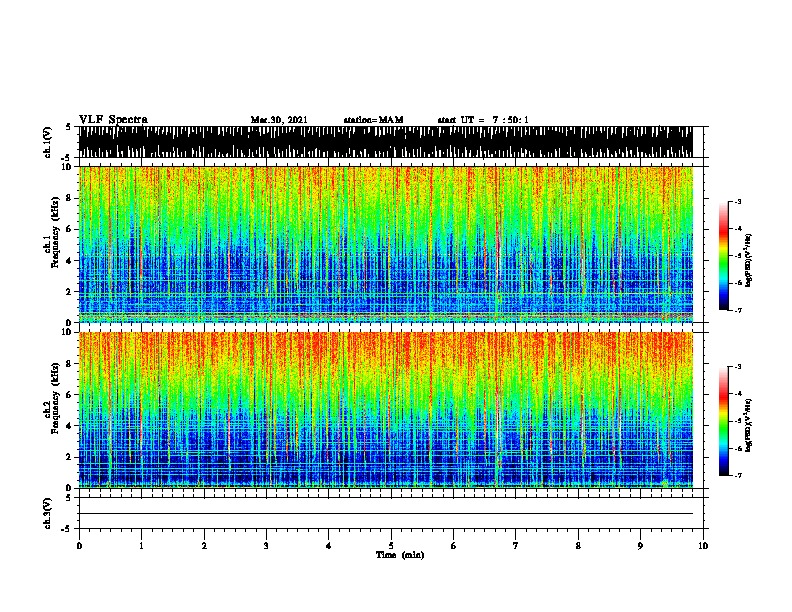Image resolution: width=792 pixels, height=612 pixels.
Task: Click the "10" kHz tick on the ch.2 spectrogram axis
Action: coord(67,332)
